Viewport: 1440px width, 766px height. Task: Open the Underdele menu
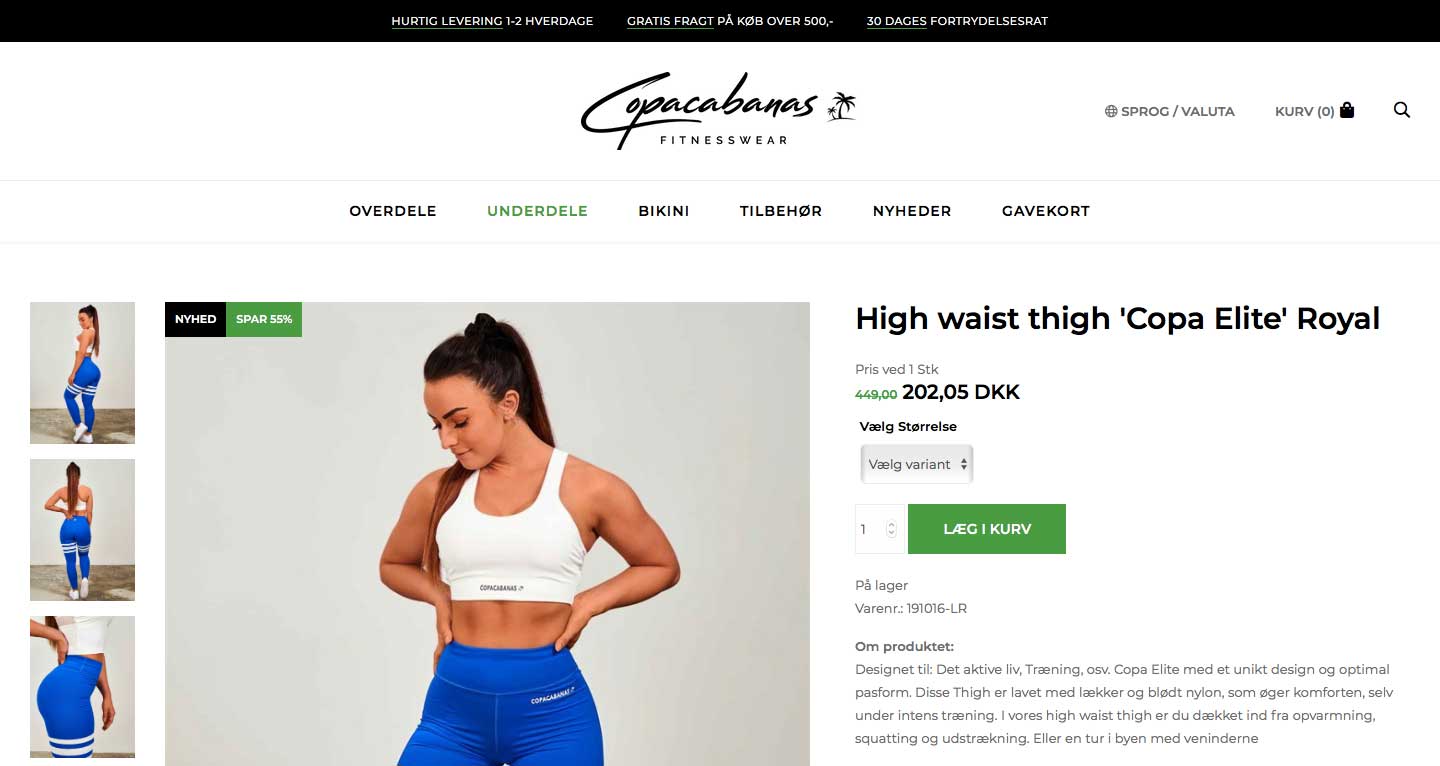537,211
